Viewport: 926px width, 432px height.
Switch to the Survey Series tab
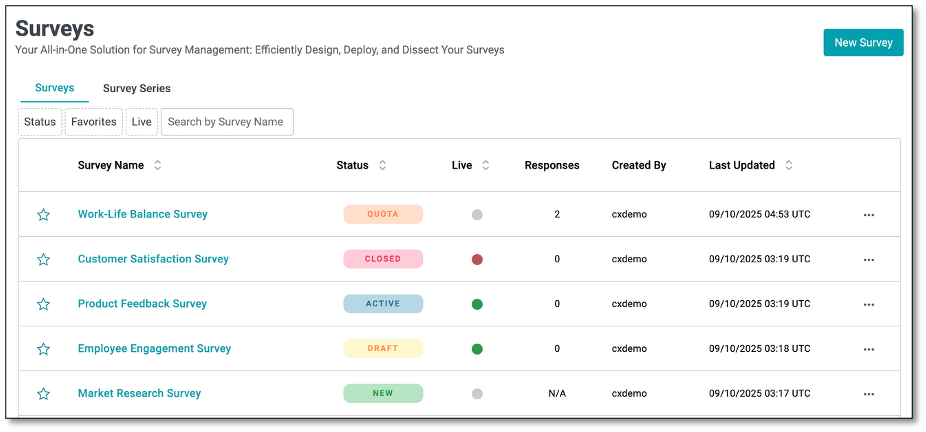tap(137, 89)
